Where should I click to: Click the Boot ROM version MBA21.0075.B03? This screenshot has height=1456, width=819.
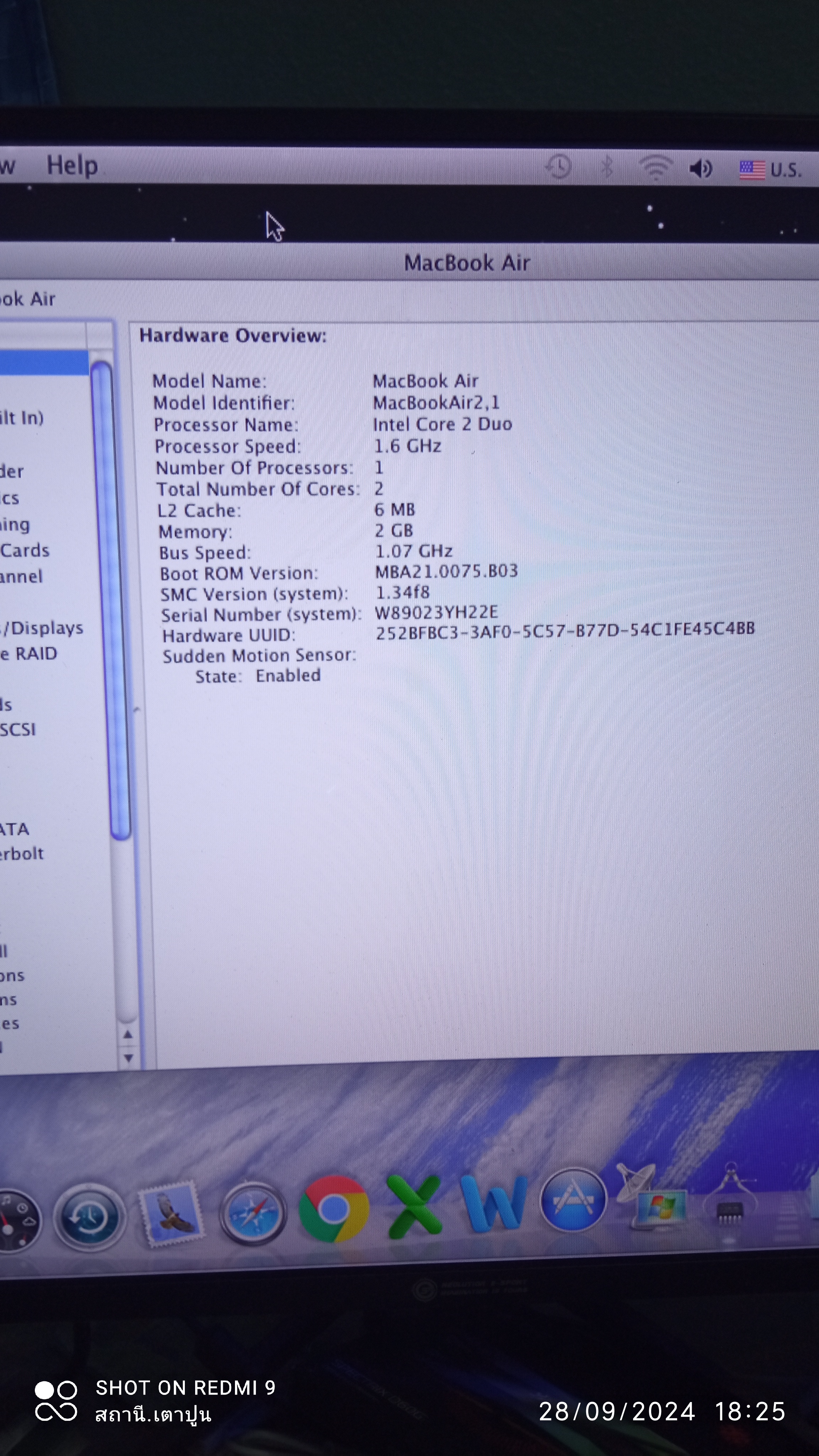(446, 571)
